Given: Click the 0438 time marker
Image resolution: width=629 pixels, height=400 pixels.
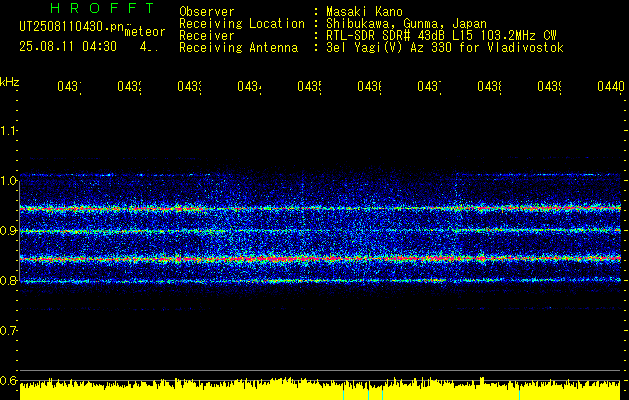Looking at the screenshot, I should (x=489, y=86).
